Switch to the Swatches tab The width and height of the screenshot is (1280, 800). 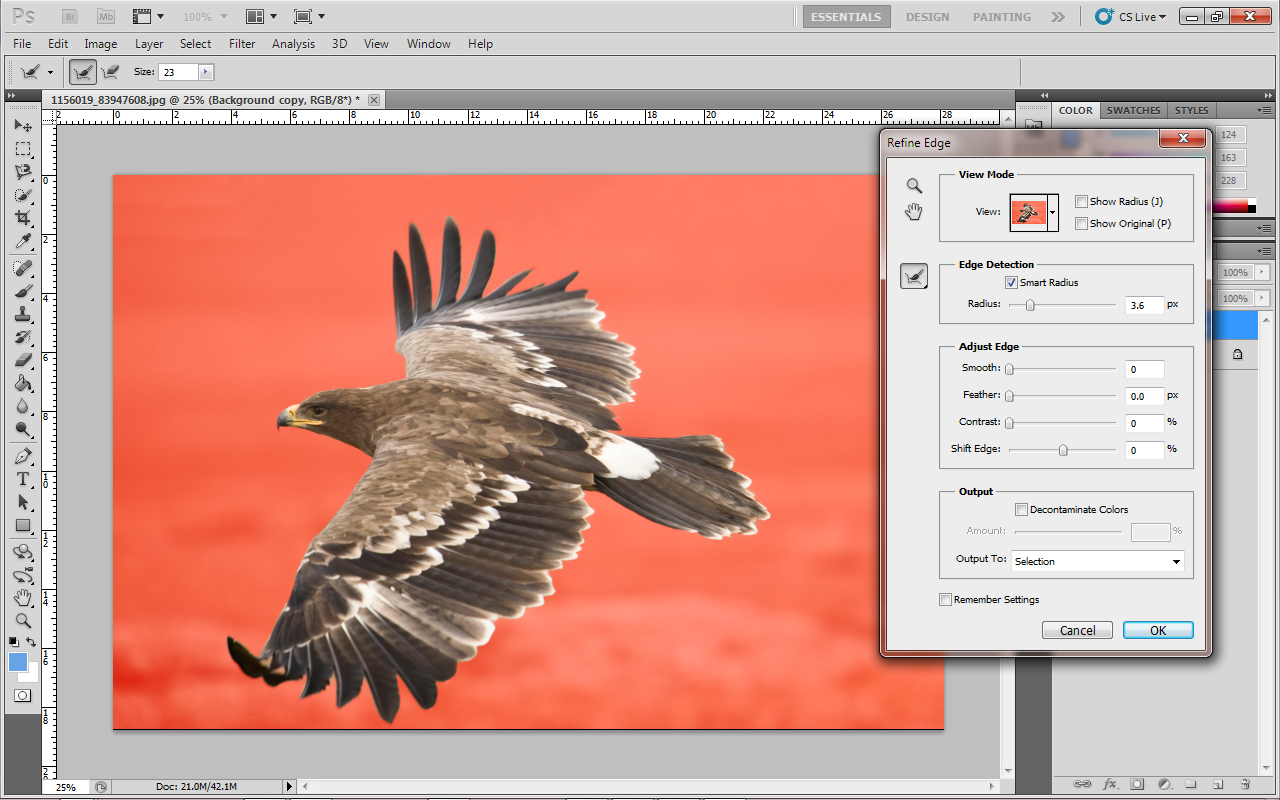point(1133,111)
